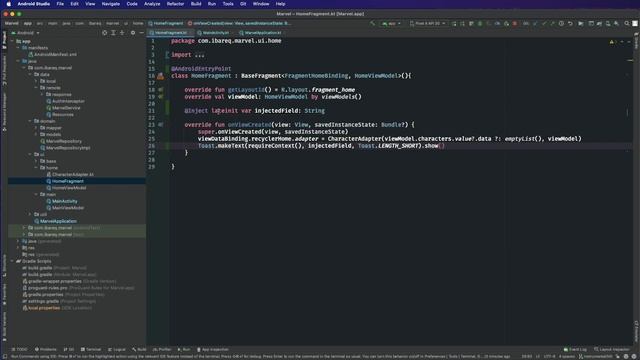This screenshot has width=640, height=360.
Task: Toggle the Logcat tool window
Action: click(117, 349)
